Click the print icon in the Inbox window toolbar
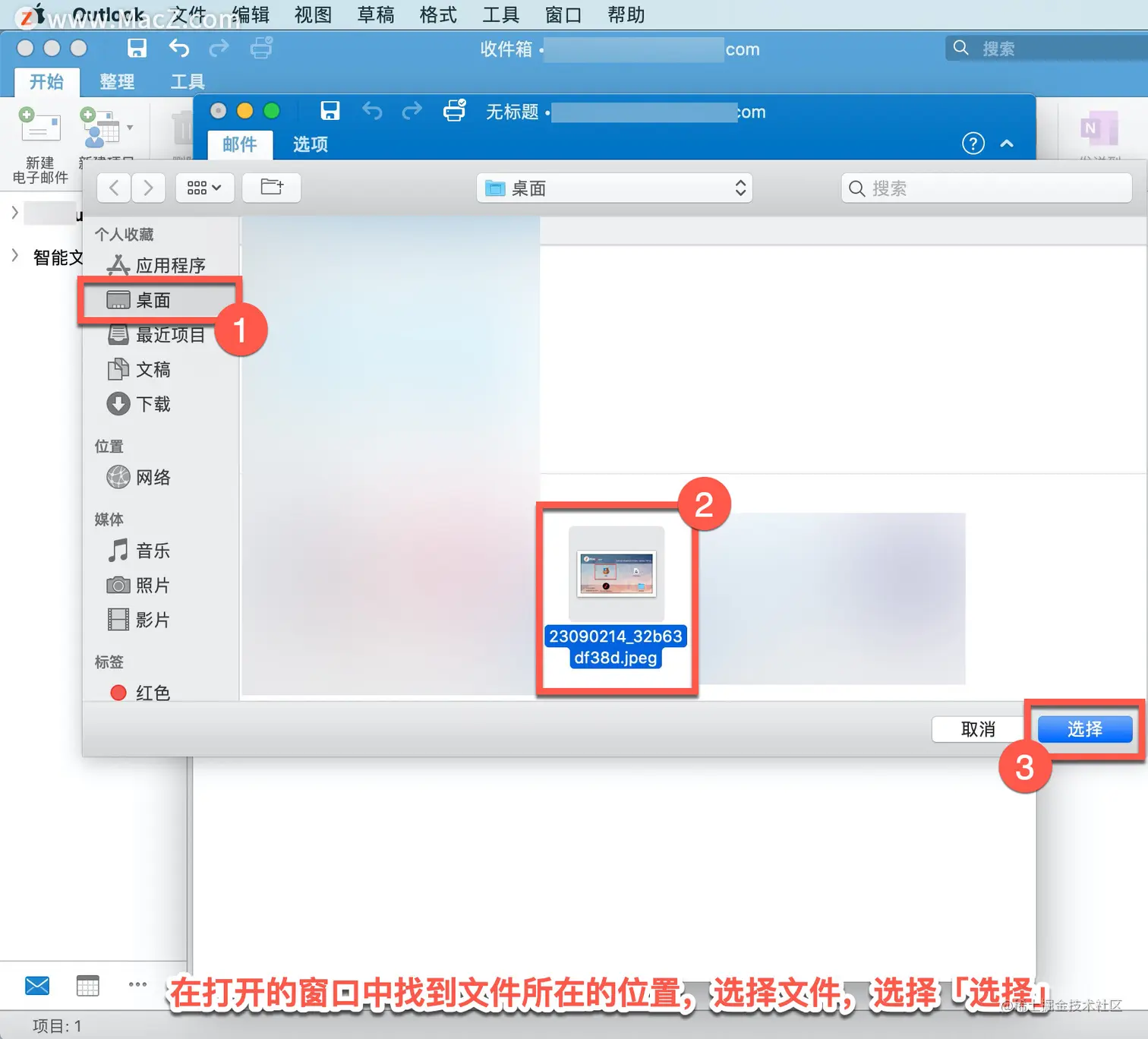The width and height of the screenshot is (1148, 1039). pyautogui.click(x=261, y=49)
